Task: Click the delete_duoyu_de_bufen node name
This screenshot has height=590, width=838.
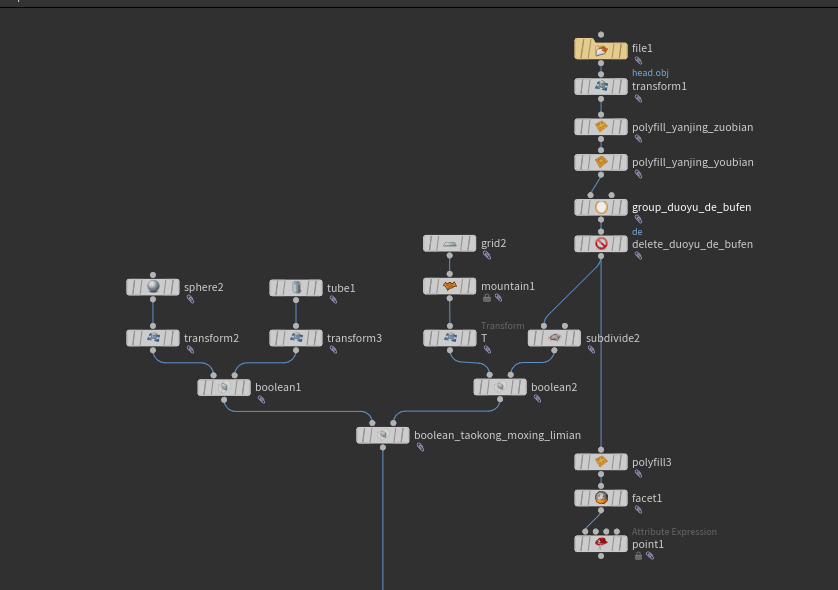Action: click(x=693, y=244)
